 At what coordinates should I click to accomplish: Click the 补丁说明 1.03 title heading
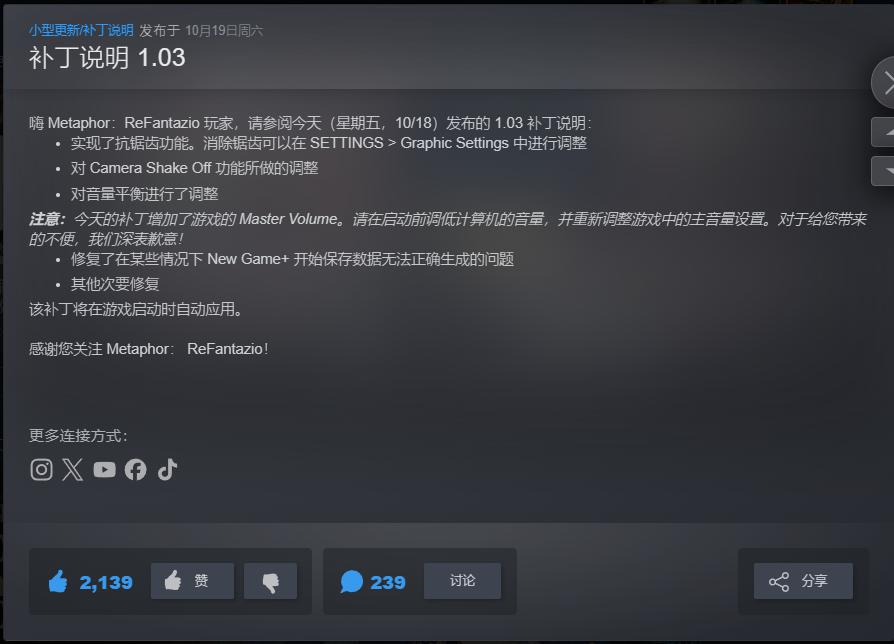pos(107,58)
